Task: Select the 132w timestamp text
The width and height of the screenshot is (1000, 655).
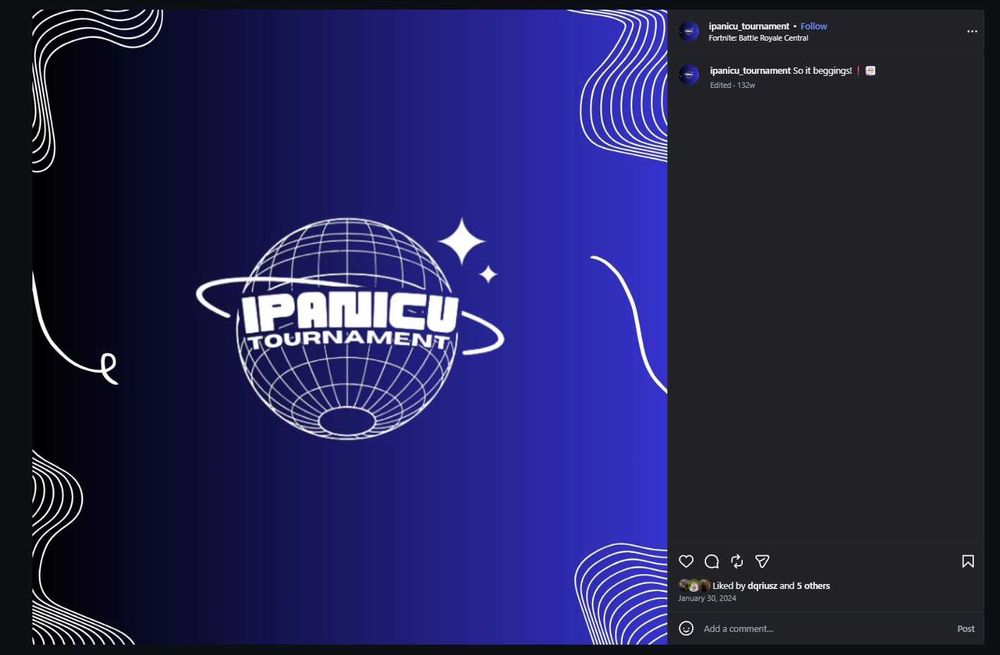Action: (746, 85)
